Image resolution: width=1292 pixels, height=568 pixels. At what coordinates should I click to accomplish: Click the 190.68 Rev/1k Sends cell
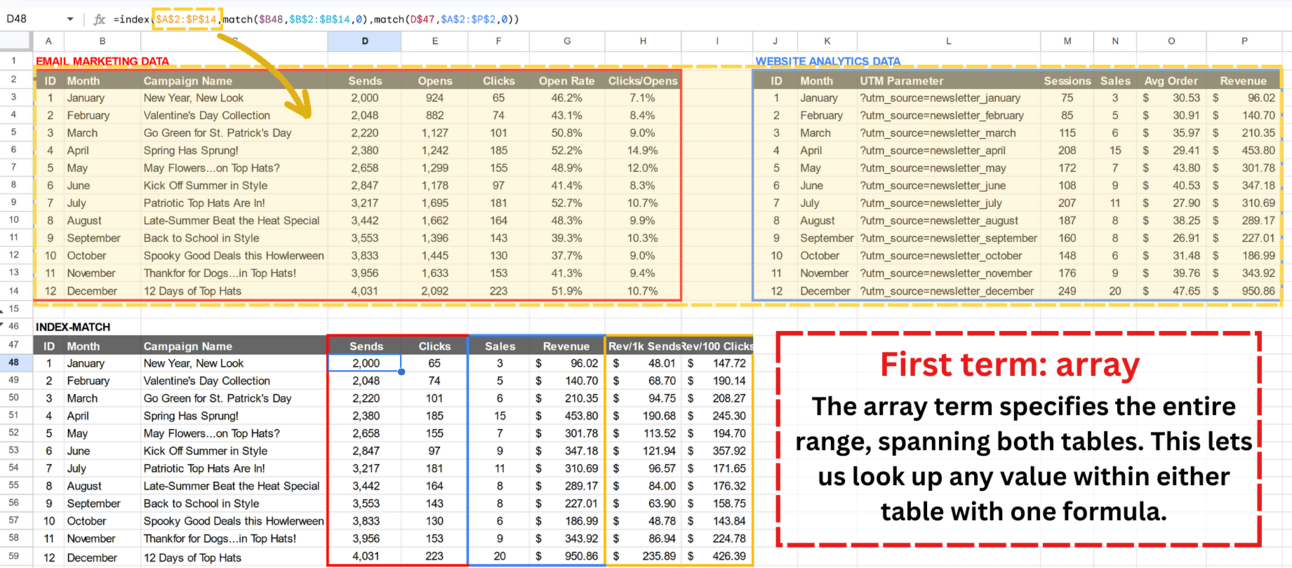(x=643, y=416)
